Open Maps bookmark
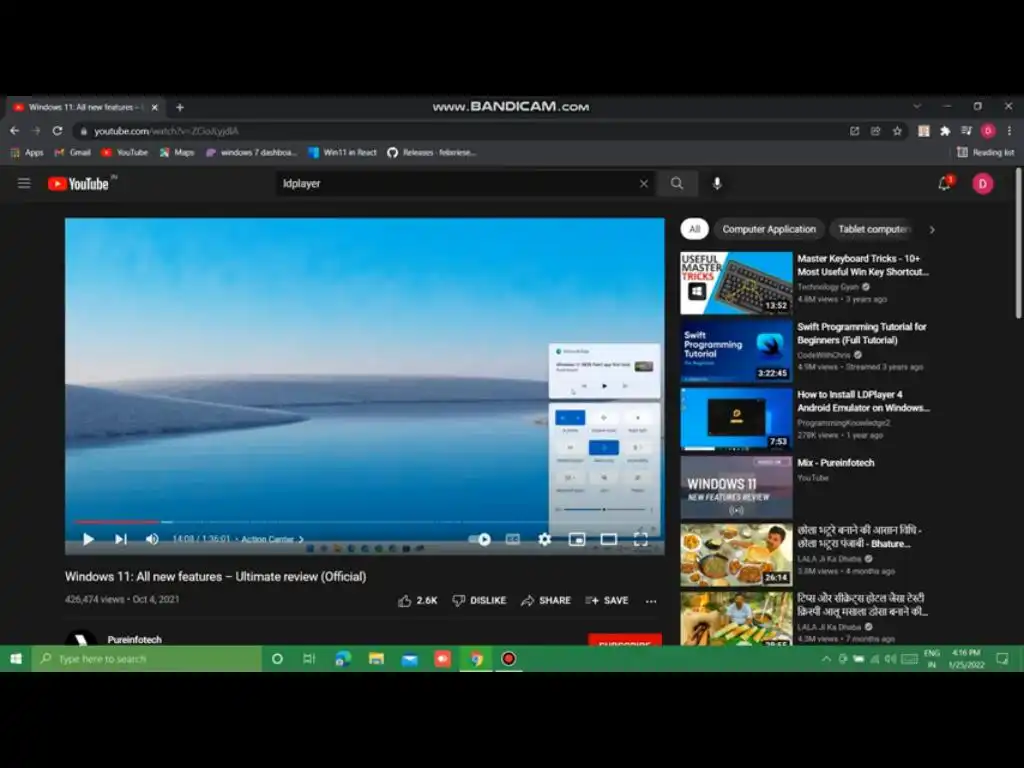This screenshot has height=768, width=1024. tap(177, 152)
